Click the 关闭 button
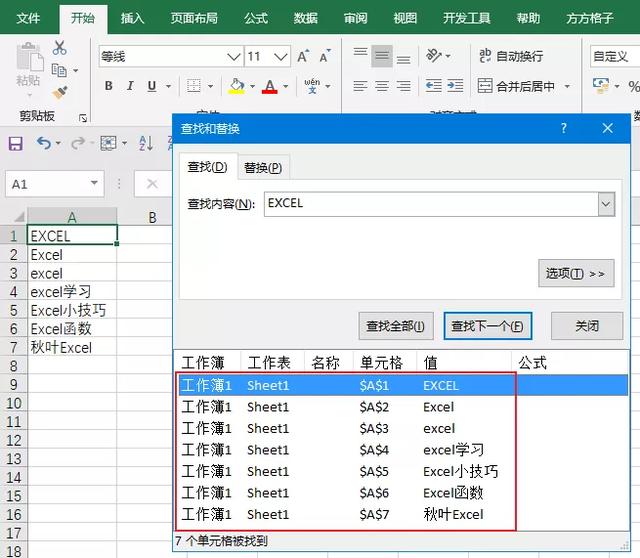Image resolution: width=640 pixels, height=558 pixels. click(x=587, y=326)
